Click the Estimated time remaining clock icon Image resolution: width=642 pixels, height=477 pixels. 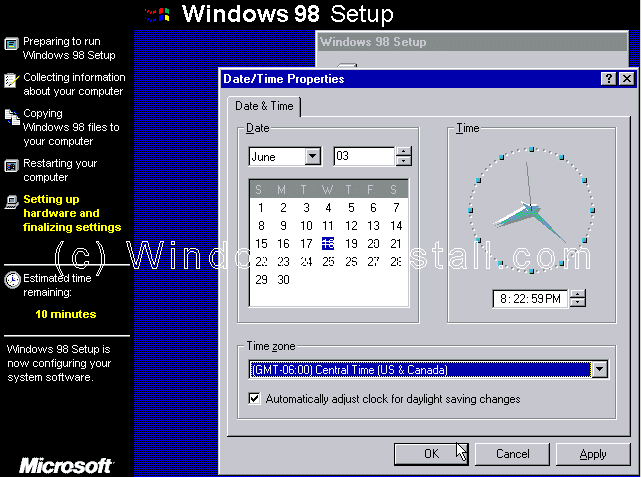click(x=11, y=279)
